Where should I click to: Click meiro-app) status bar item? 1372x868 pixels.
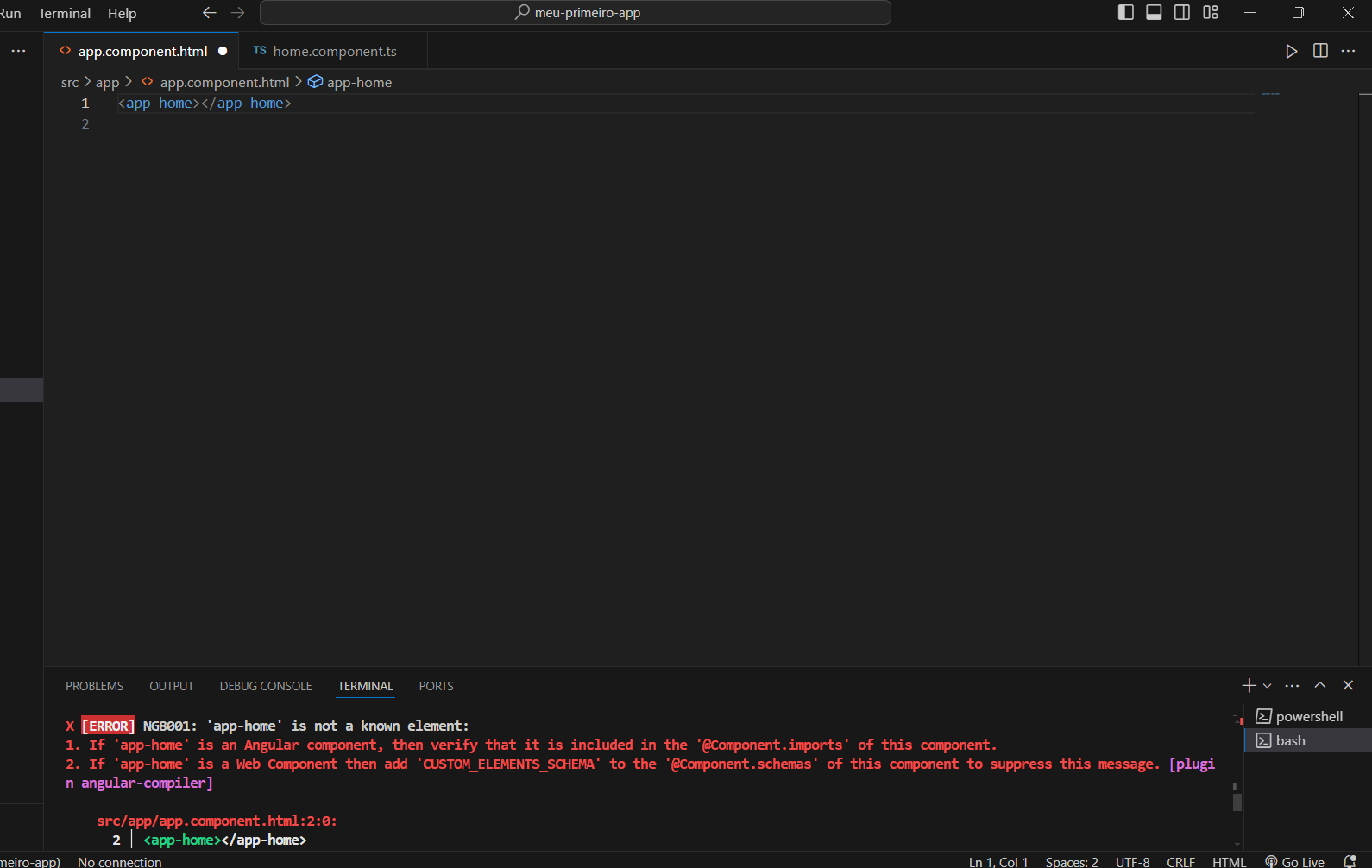click(x=30, y=861)
